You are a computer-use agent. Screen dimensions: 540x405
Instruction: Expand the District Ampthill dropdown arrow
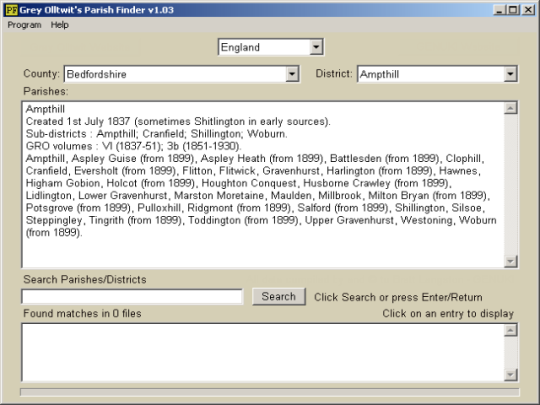click(510, 74)
